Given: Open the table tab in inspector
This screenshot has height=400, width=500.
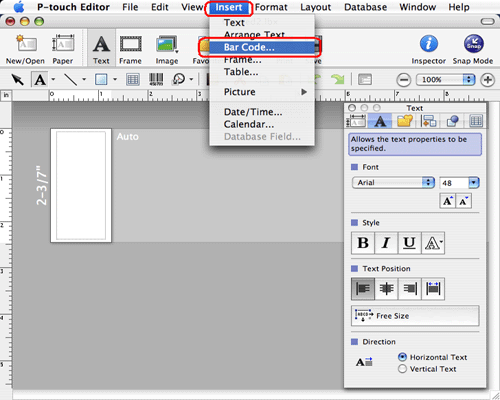Looking at the screenshot, I should click(x=476, y=121).
